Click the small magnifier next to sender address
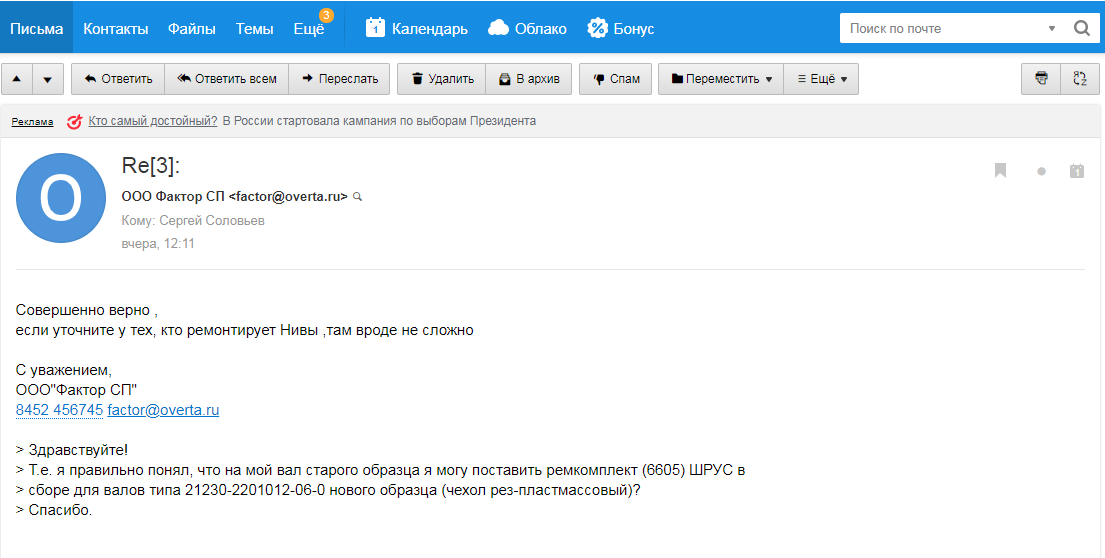 358,197
